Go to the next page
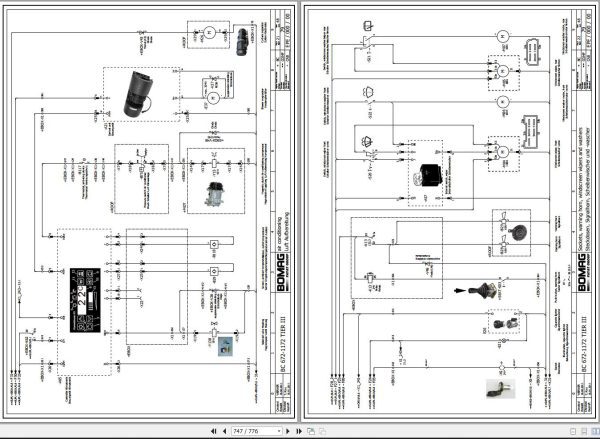The height and width of the screenshot is (439, 600). coord(288,431)
